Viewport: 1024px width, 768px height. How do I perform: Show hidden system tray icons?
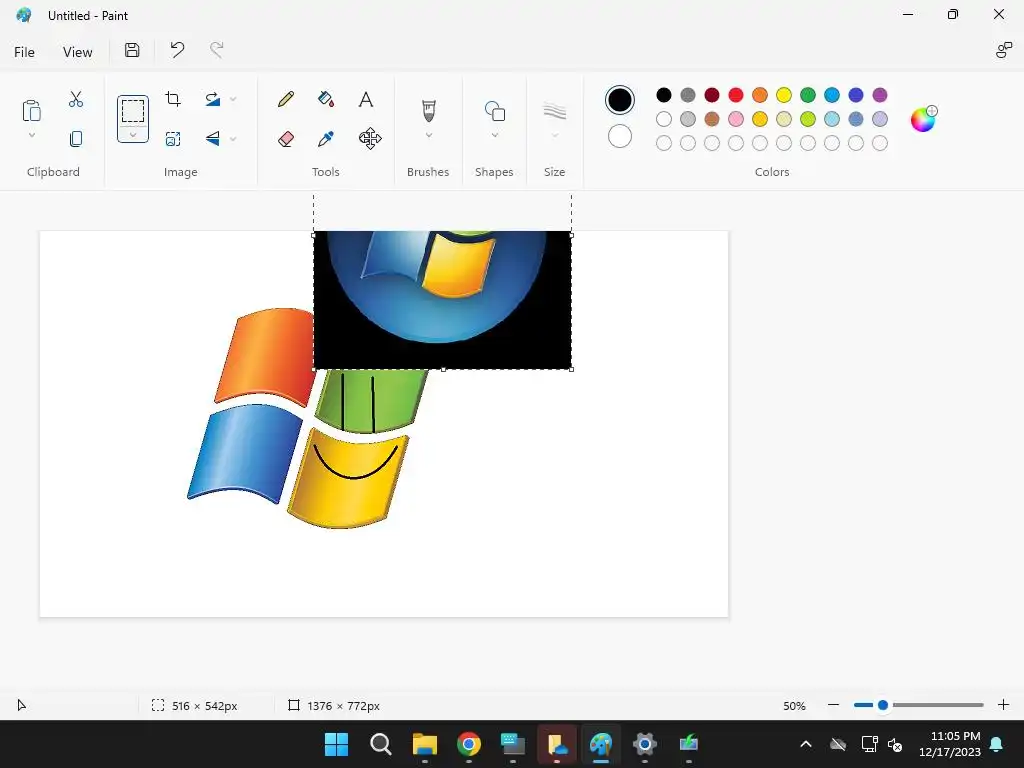point(806,744)
